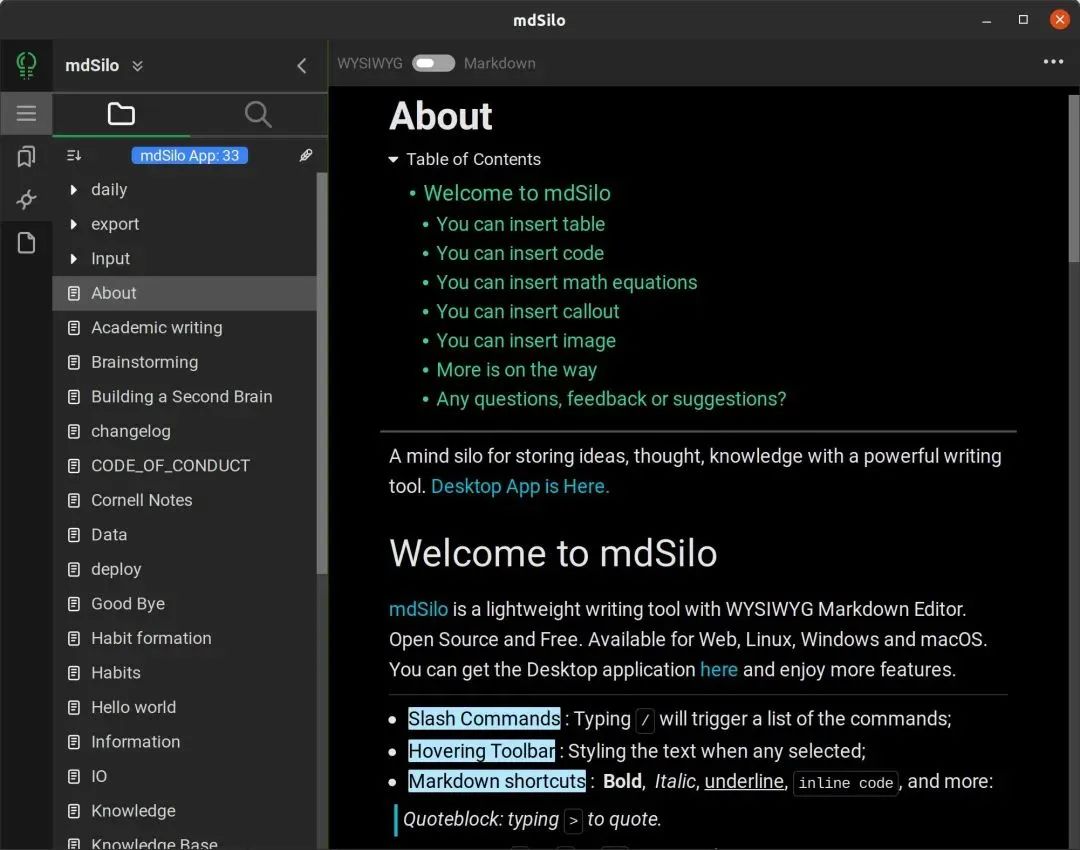Click the sort order icon
The image size is (1080, 850).
pyautogui.click(x=74, y=155)
